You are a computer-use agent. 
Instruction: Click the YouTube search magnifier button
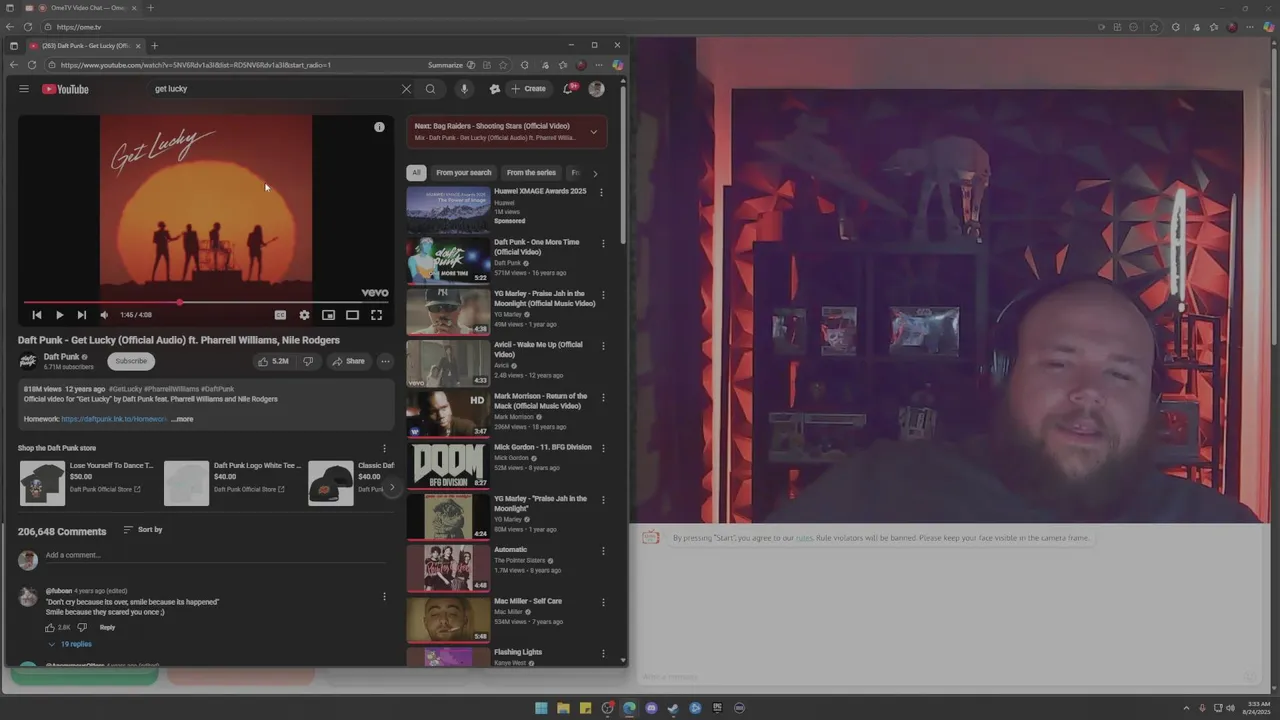pos(431,89)
